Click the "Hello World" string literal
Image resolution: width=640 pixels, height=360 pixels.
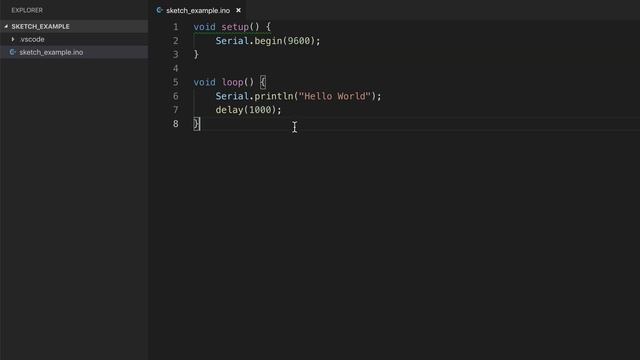tap(335, 96)
